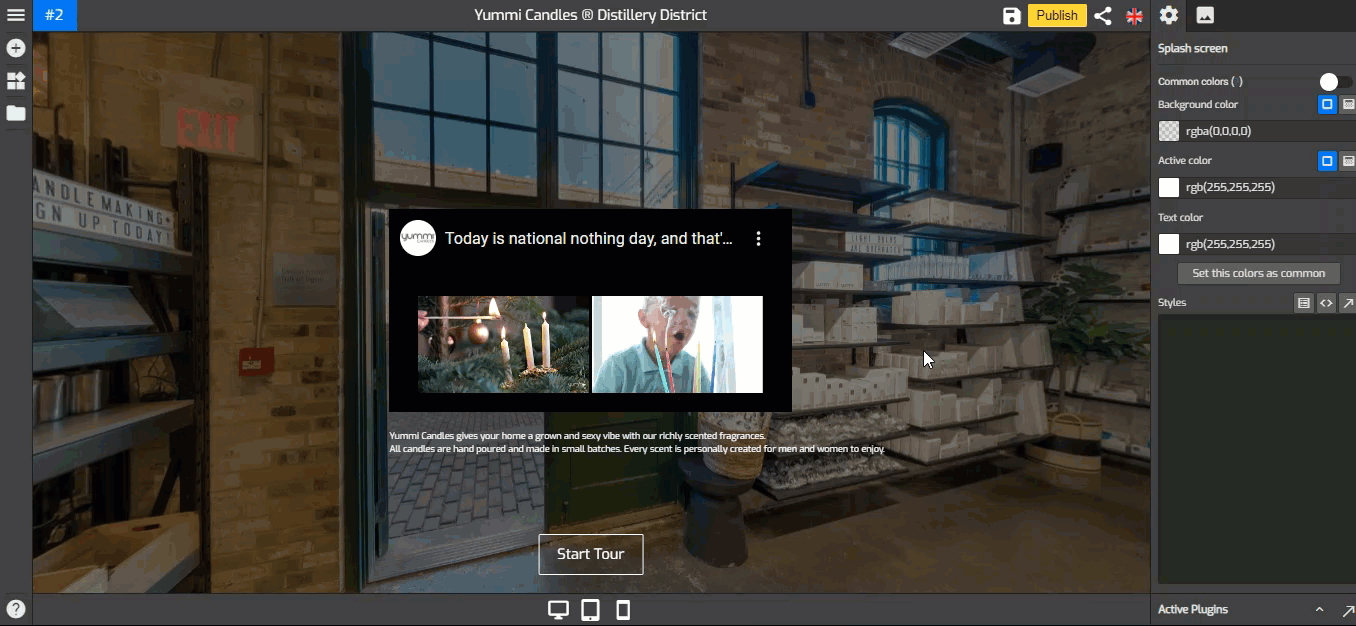Open the Background color swatch
1356x626 pixels.
pyautogui.click(x=1168, y=131)
